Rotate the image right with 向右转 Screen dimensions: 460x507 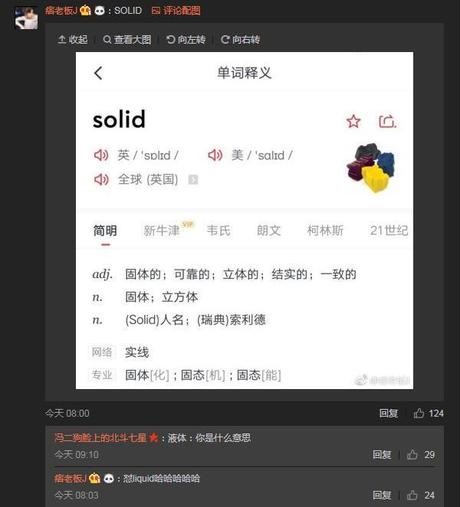tap(240, 40)
